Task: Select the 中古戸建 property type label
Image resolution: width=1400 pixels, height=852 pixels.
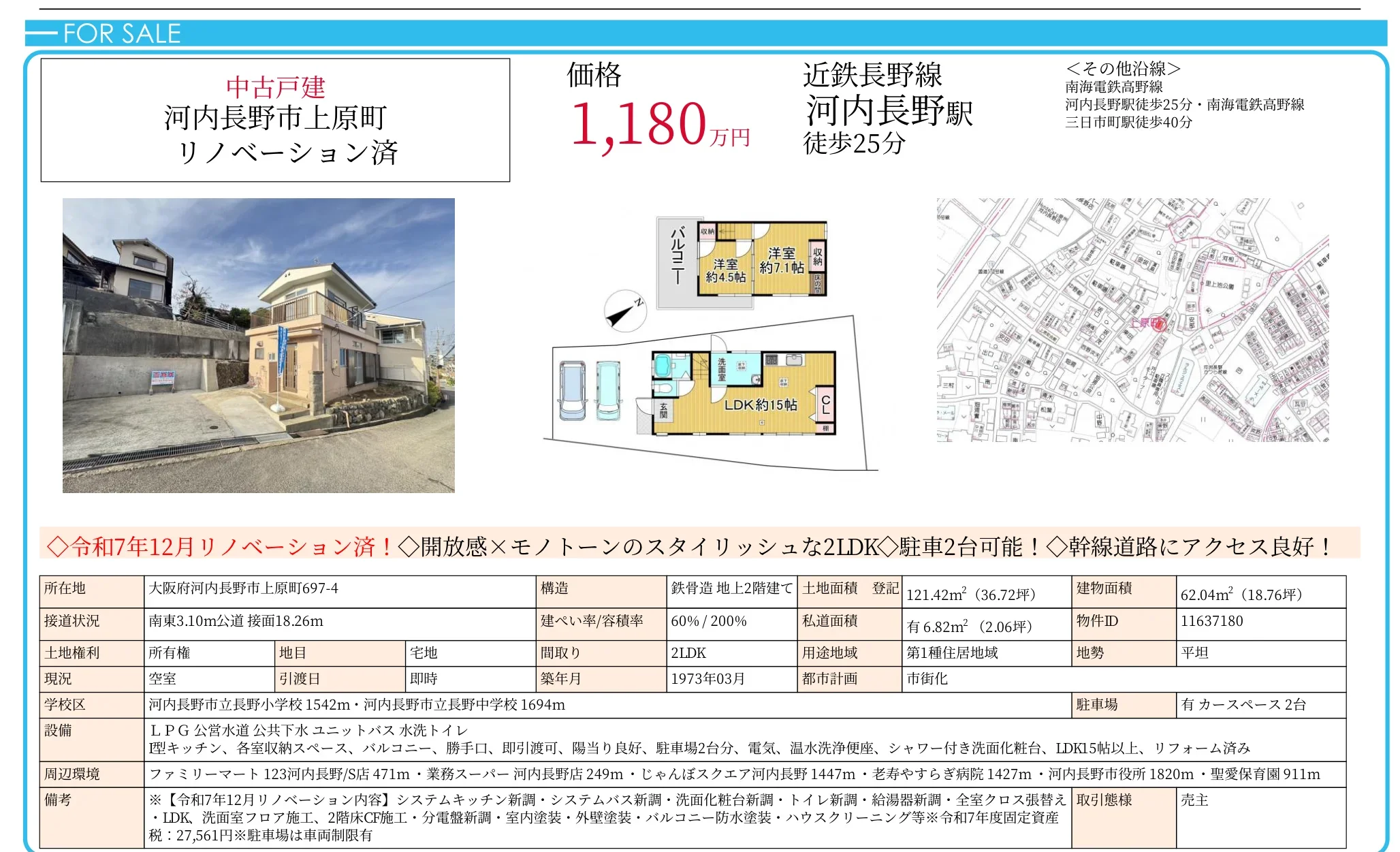Action: (276, 86)
